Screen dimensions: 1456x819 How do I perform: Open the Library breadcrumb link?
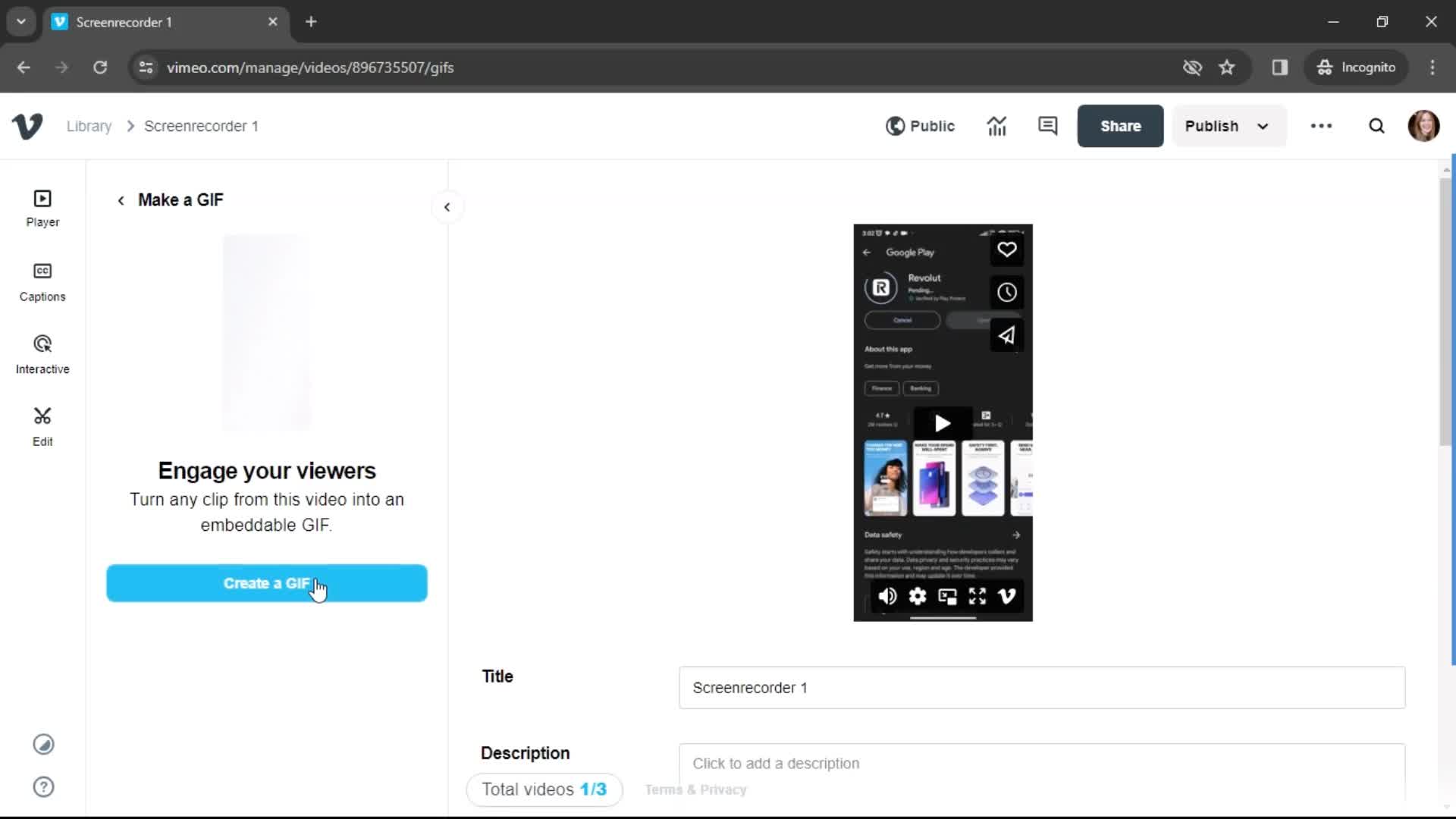click(89, 126)
